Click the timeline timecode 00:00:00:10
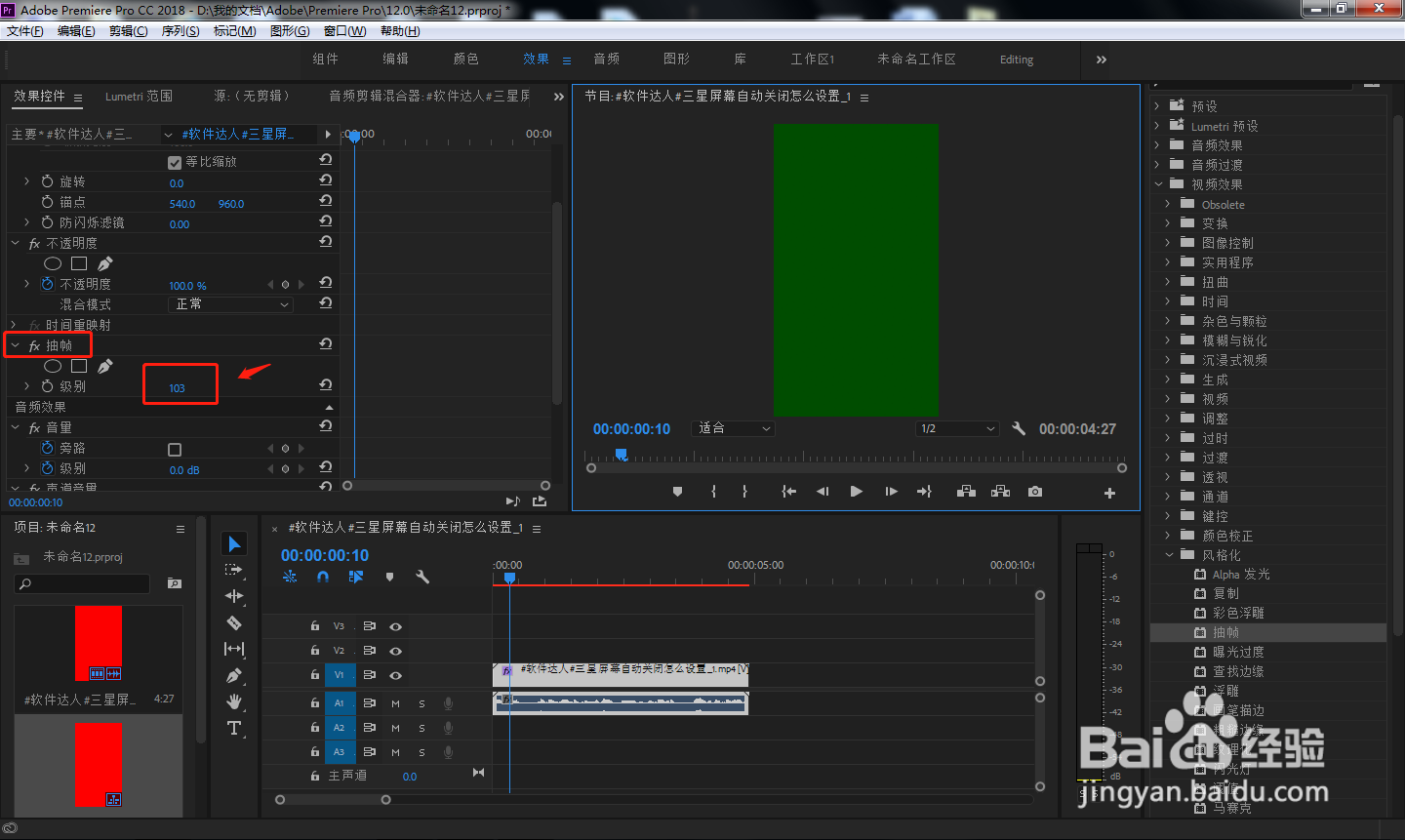The height and width of the screenshot is (840, 1405). (x=325, y=555)
